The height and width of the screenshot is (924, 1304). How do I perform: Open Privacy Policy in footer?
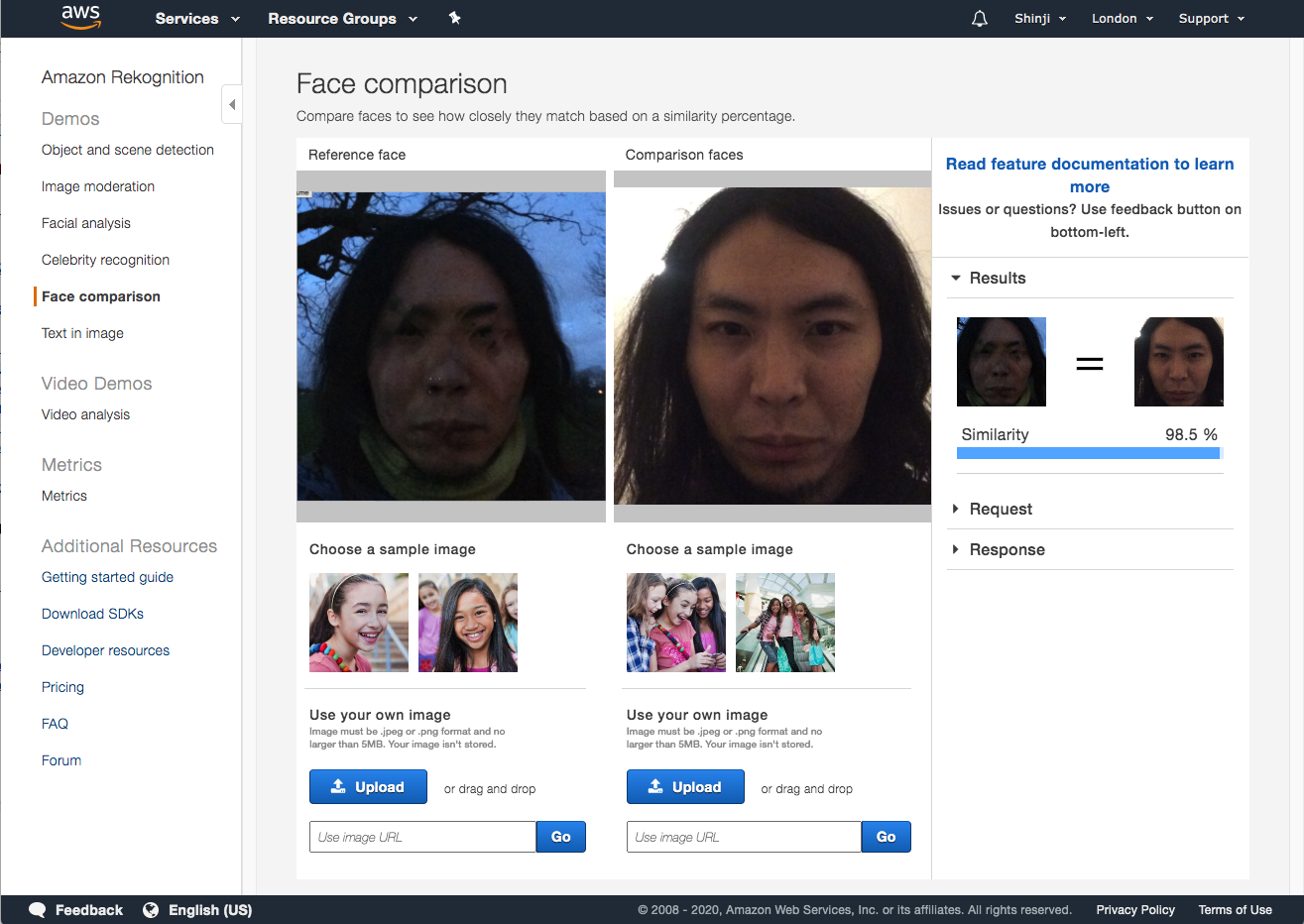(x=1135, y=910)
